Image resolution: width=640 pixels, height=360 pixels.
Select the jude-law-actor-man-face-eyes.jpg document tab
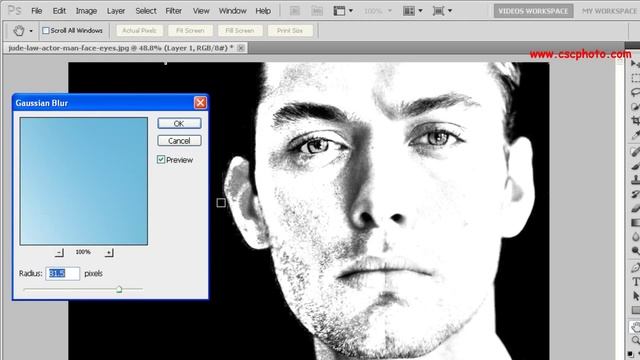tap(121, 48)
